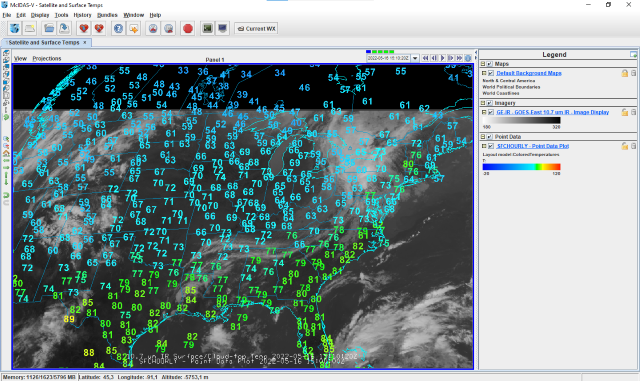This screenshot has width=640, height=381.
Task: Open the Data Explorer globe icon
Action: point(15,29)
